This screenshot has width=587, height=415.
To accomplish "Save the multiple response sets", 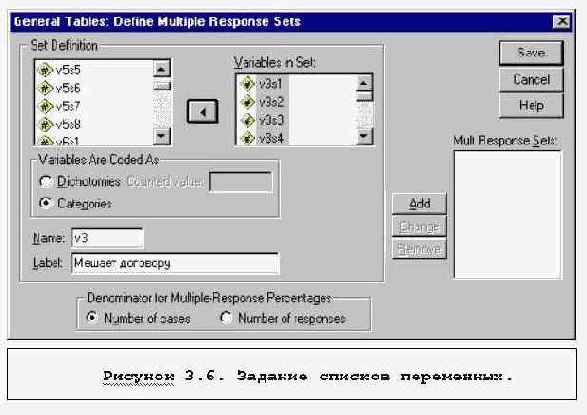I will 531,53.
